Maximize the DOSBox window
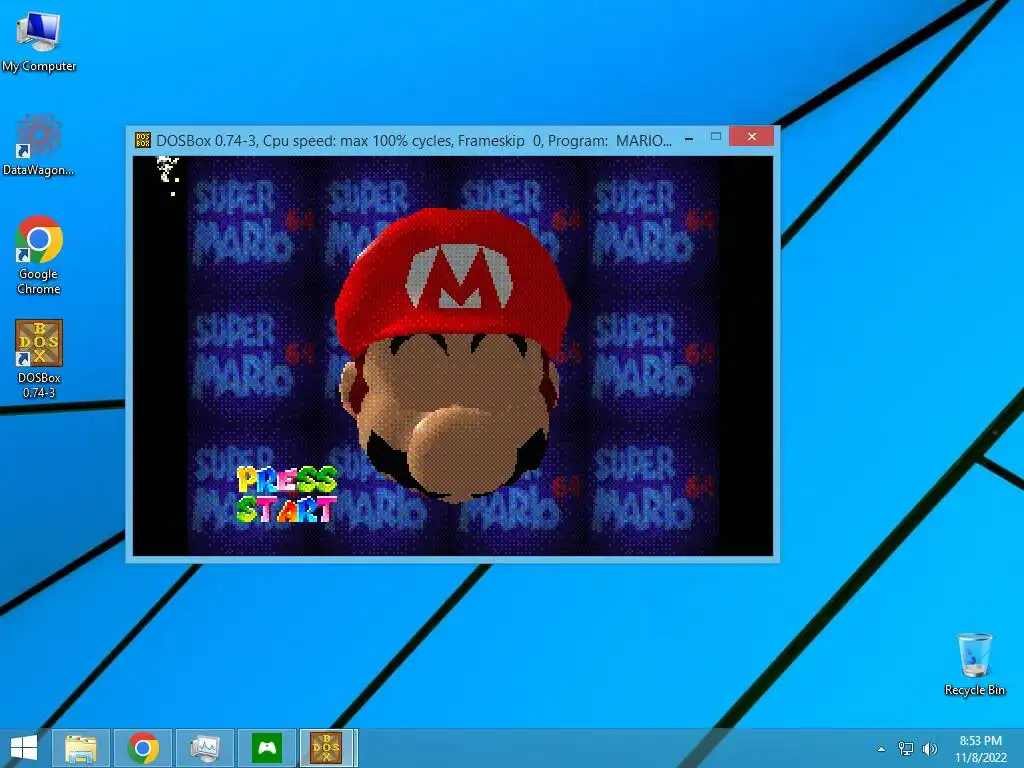The height and width of the screenshot is (768, 1024). (716, 137)
